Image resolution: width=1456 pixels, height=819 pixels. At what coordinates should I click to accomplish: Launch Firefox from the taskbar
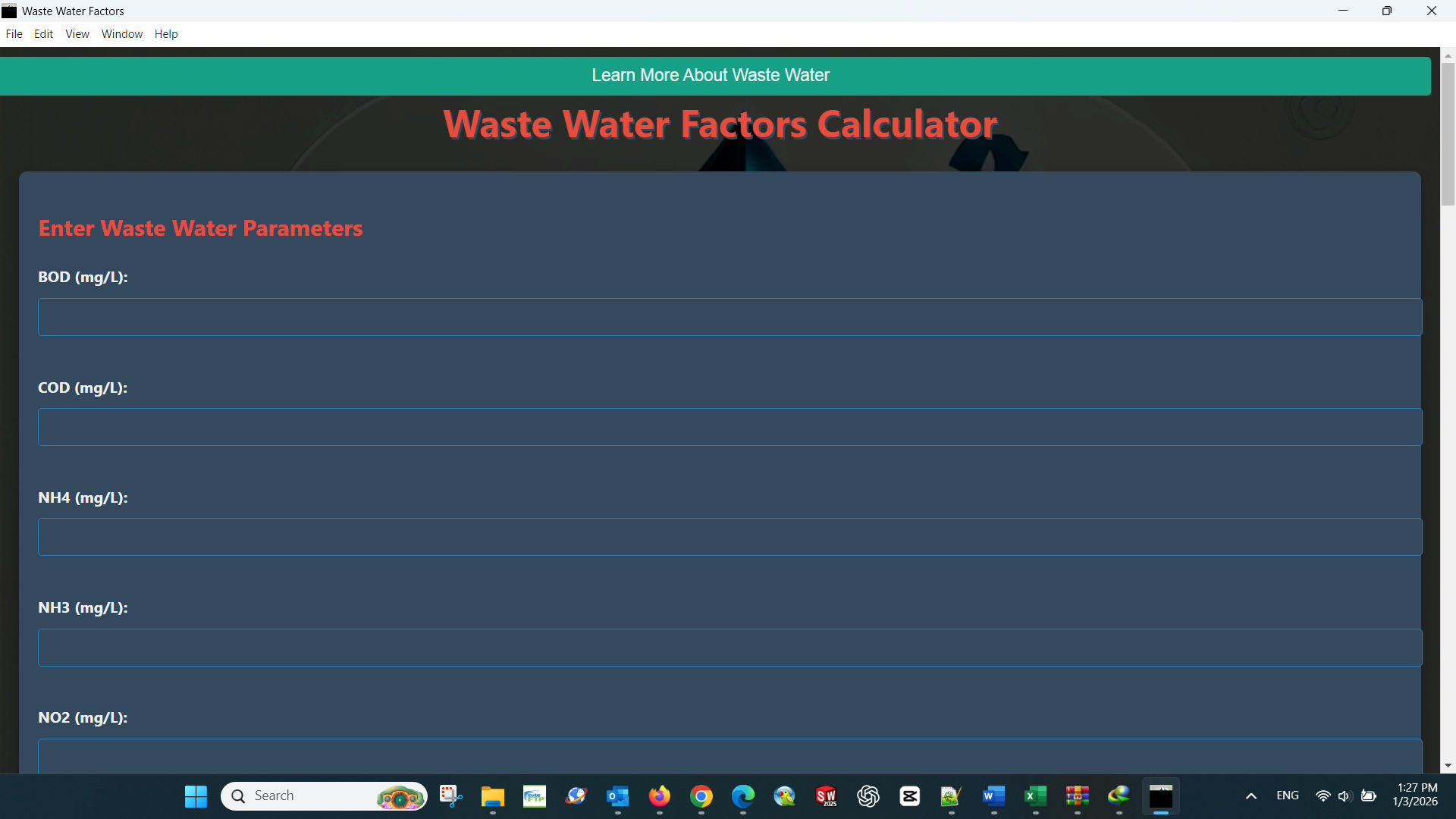coord(659,795)
